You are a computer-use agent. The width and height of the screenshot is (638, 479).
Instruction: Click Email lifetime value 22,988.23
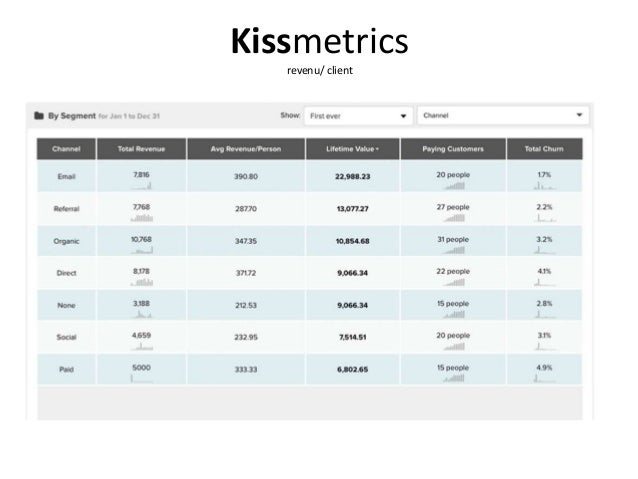pos(352,177)
